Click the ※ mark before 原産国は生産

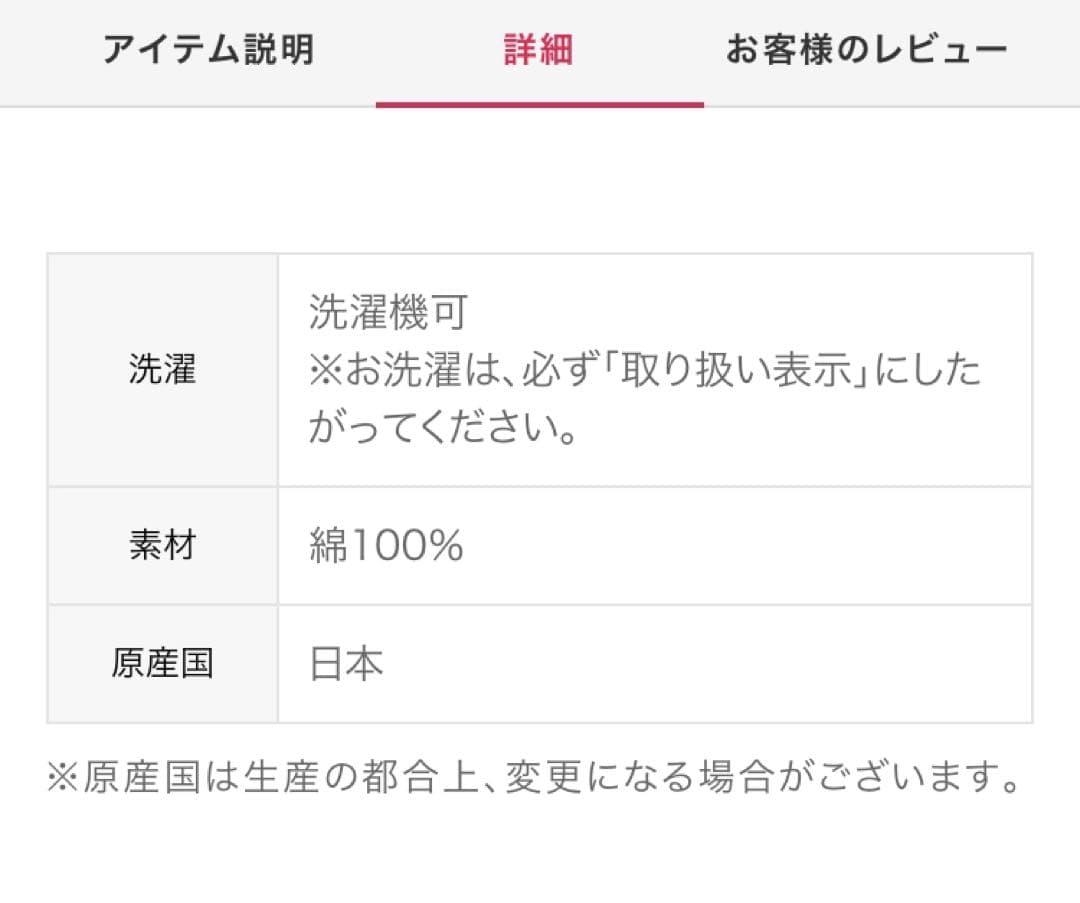coord(64,778)
